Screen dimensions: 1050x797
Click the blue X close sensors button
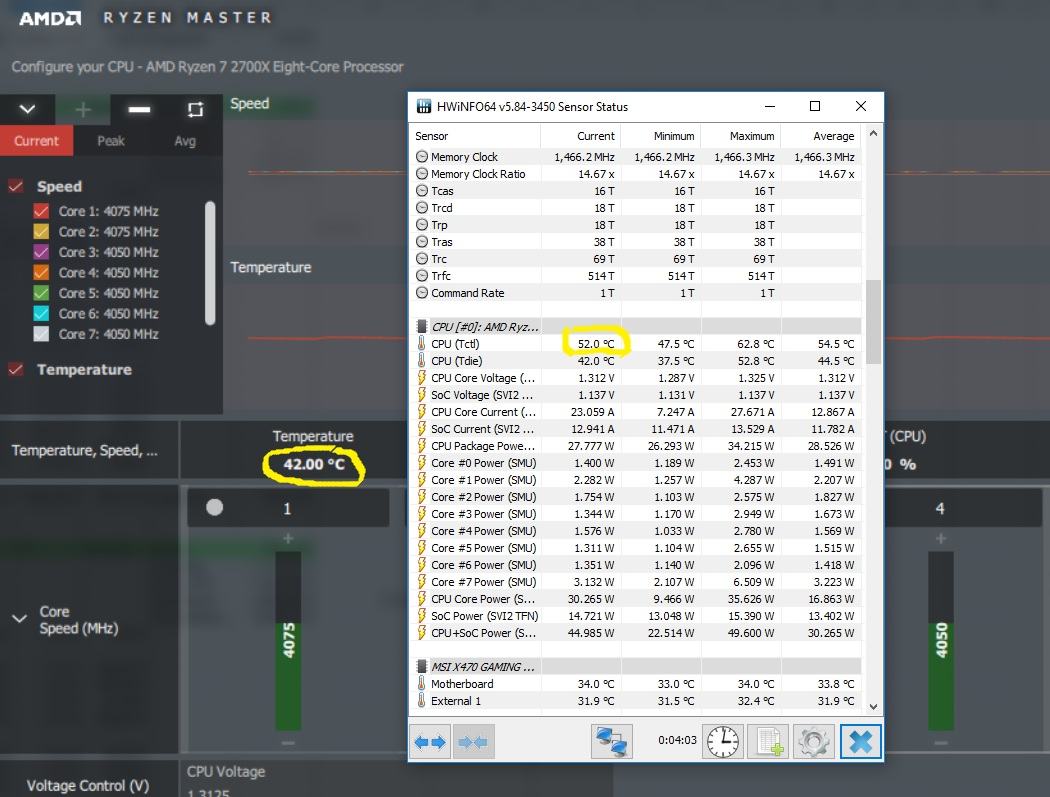[x=860, y=741]
